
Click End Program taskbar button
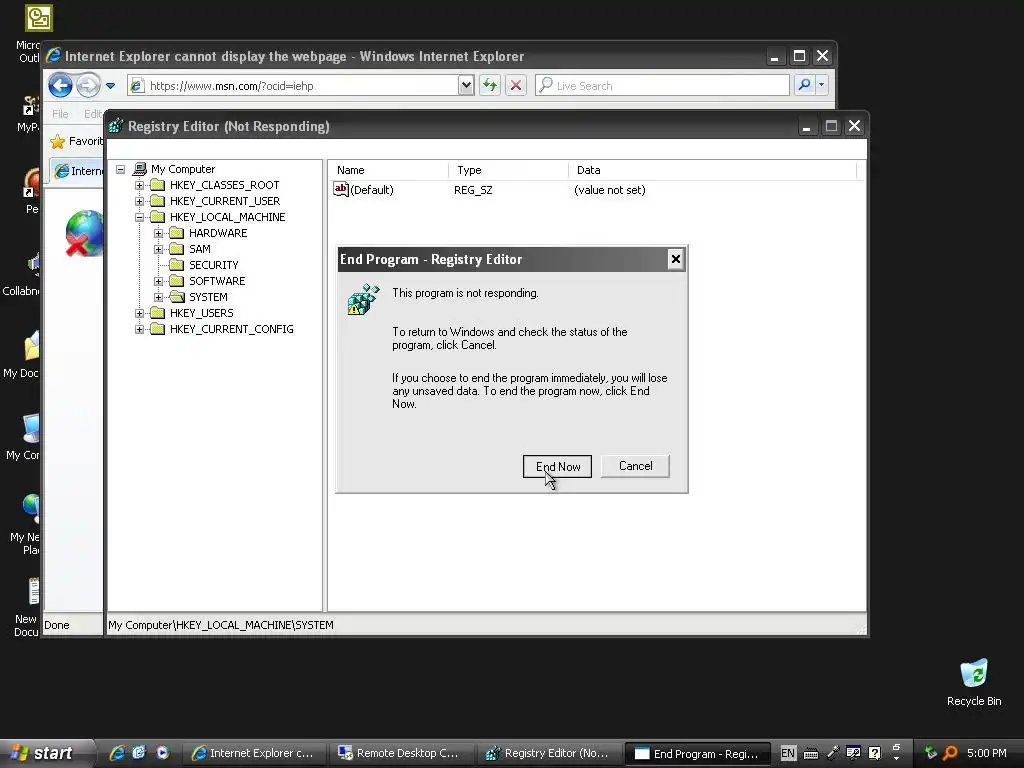coord(696,754)
